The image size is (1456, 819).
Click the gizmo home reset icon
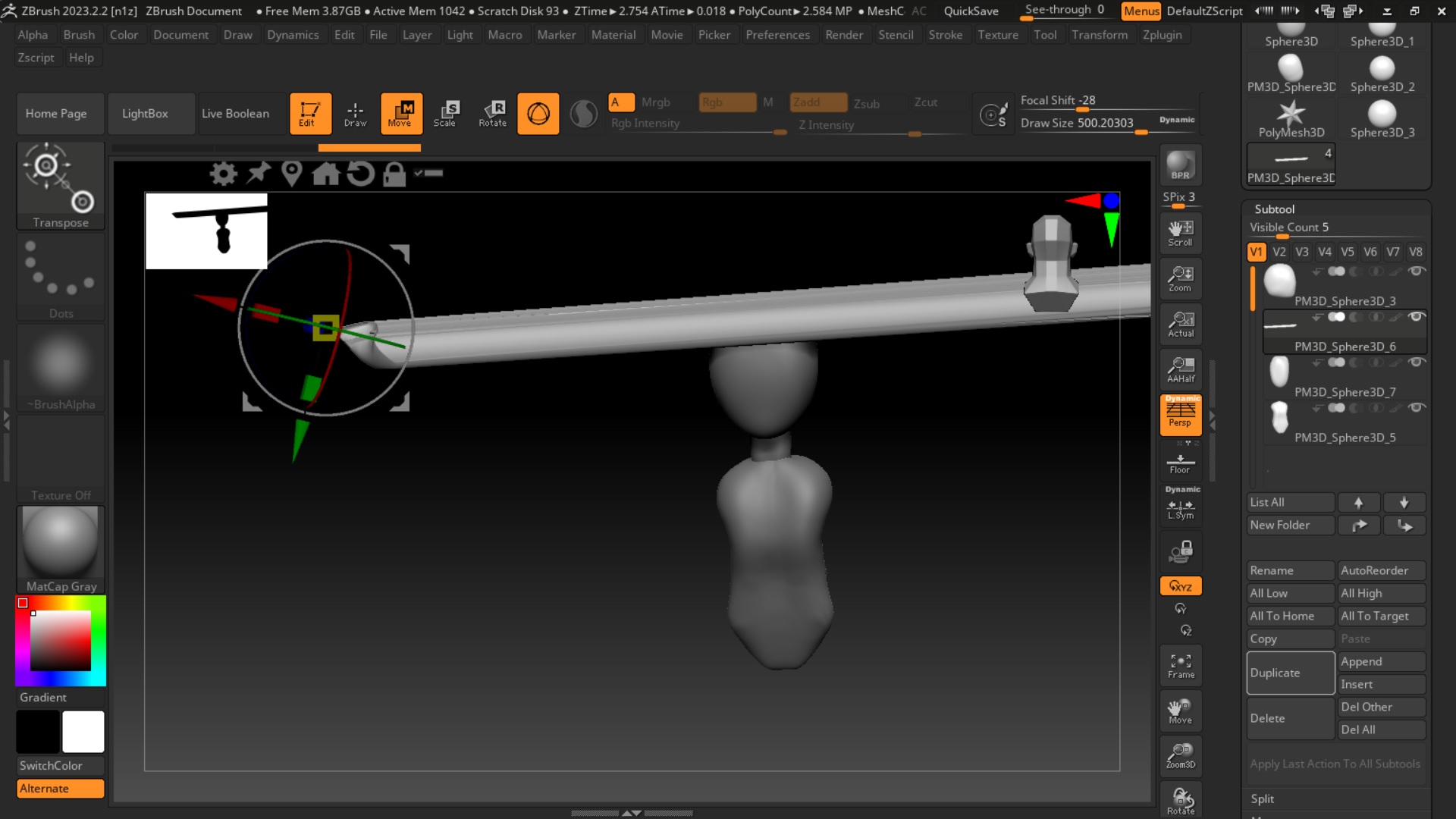(326, 174)
